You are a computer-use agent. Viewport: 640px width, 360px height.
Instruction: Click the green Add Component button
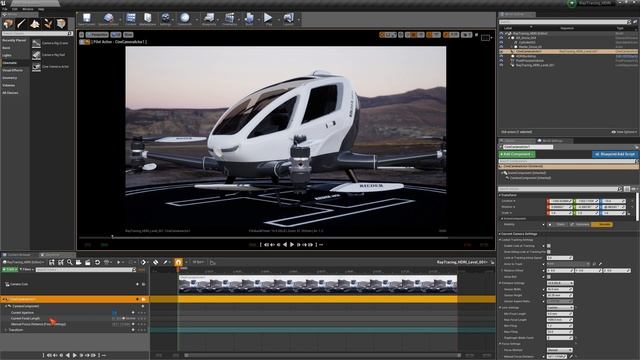pos(517,154)
